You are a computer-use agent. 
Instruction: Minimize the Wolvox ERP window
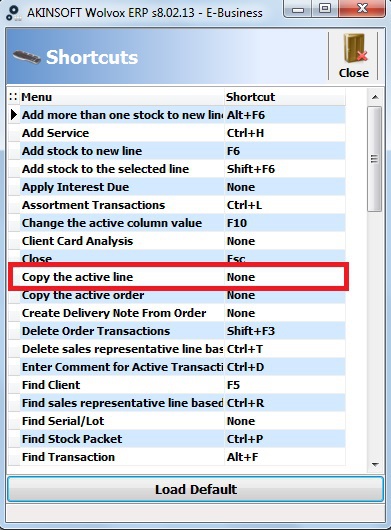(298, 9)
